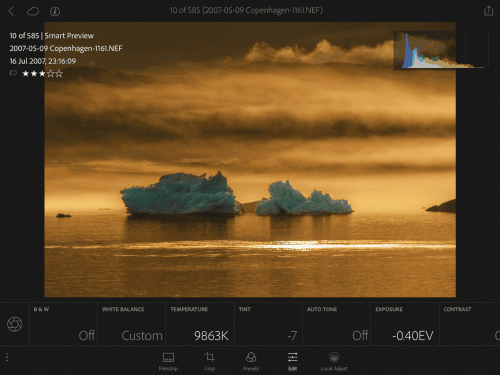Open the White Balance Custom dropdown
Viewport: 500px width, 375px height.
pyautogui.click(x=132, y=324)
